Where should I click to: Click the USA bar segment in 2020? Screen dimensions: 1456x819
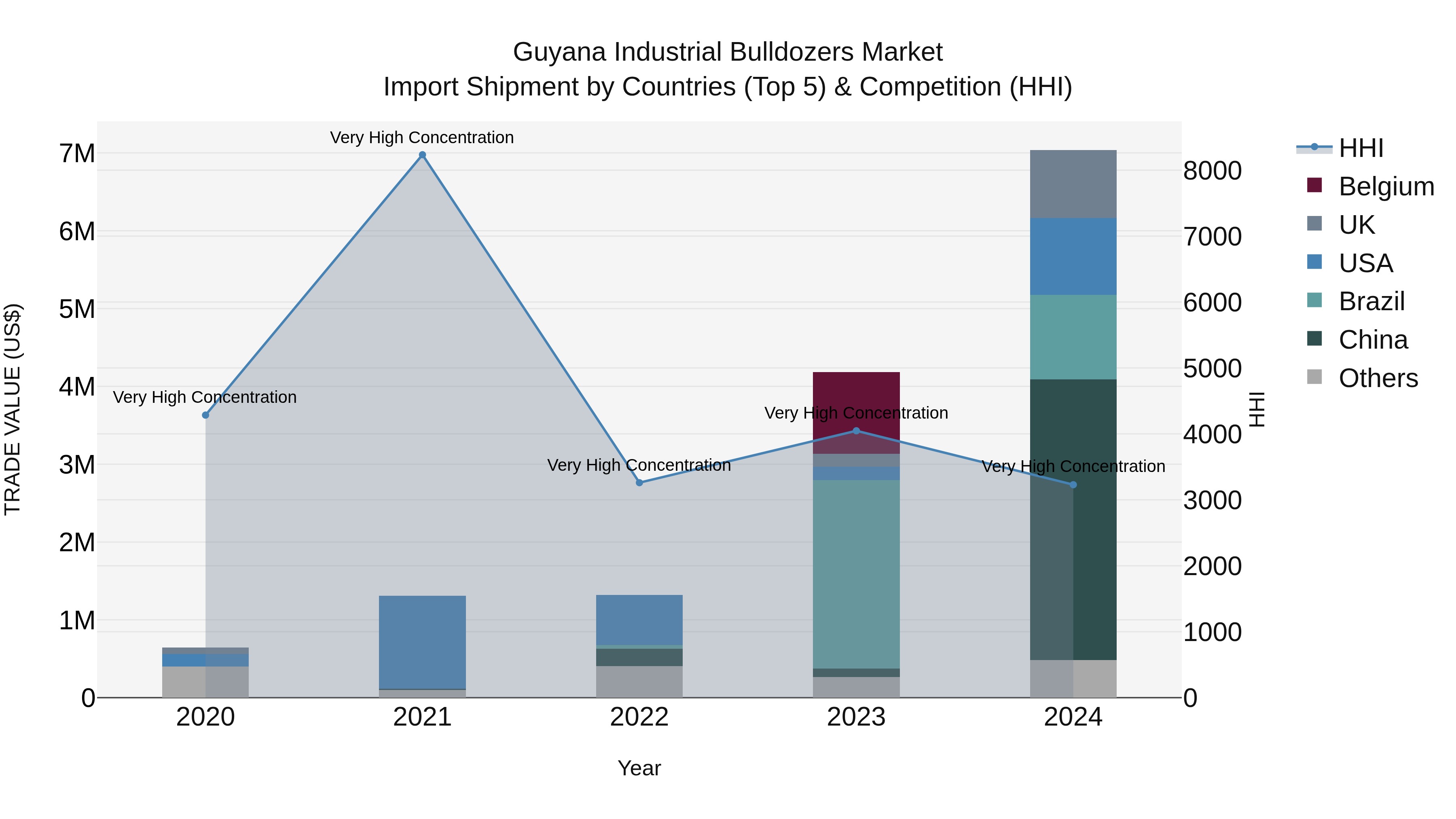click(206, 660)
